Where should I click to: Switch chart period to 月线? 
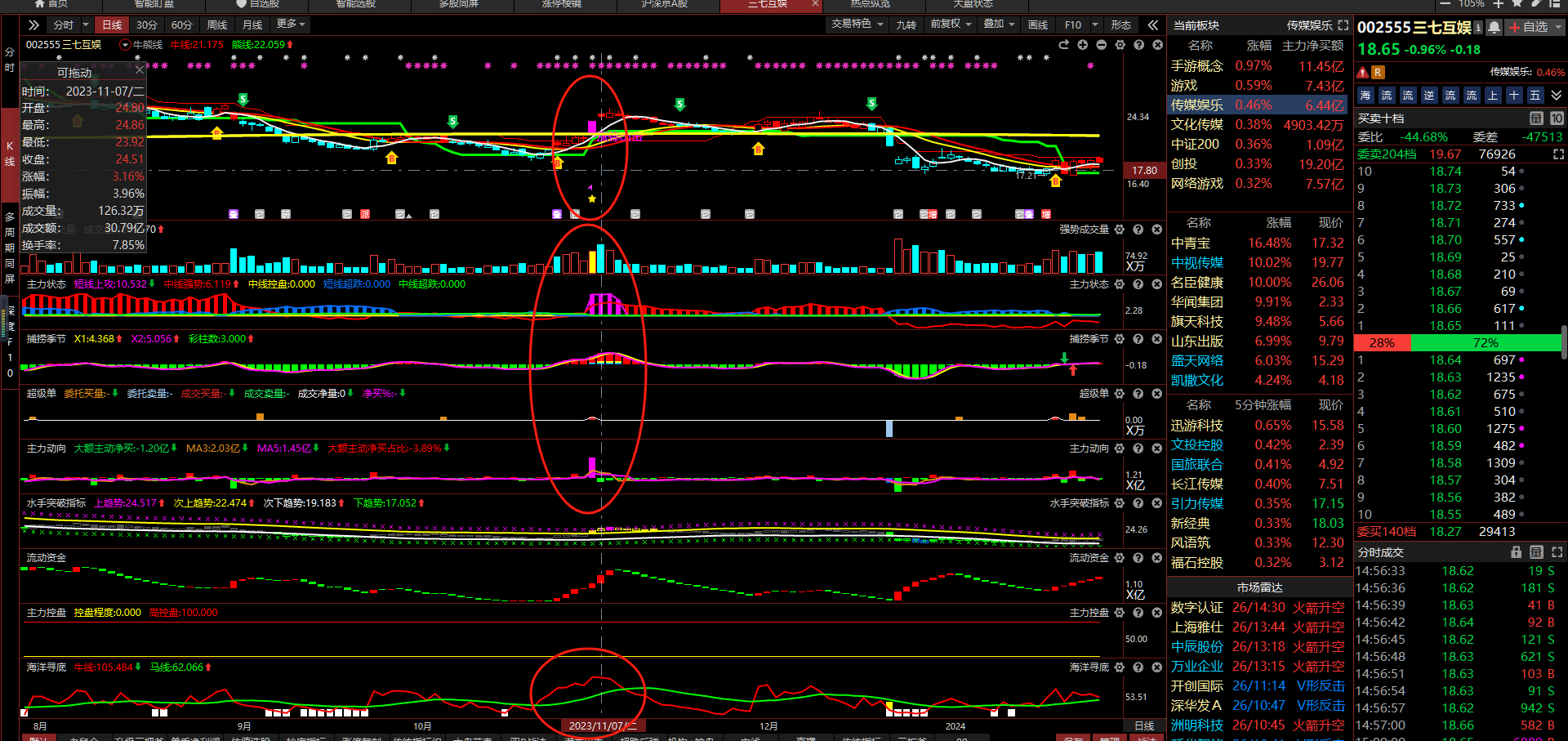pos(252,25)
